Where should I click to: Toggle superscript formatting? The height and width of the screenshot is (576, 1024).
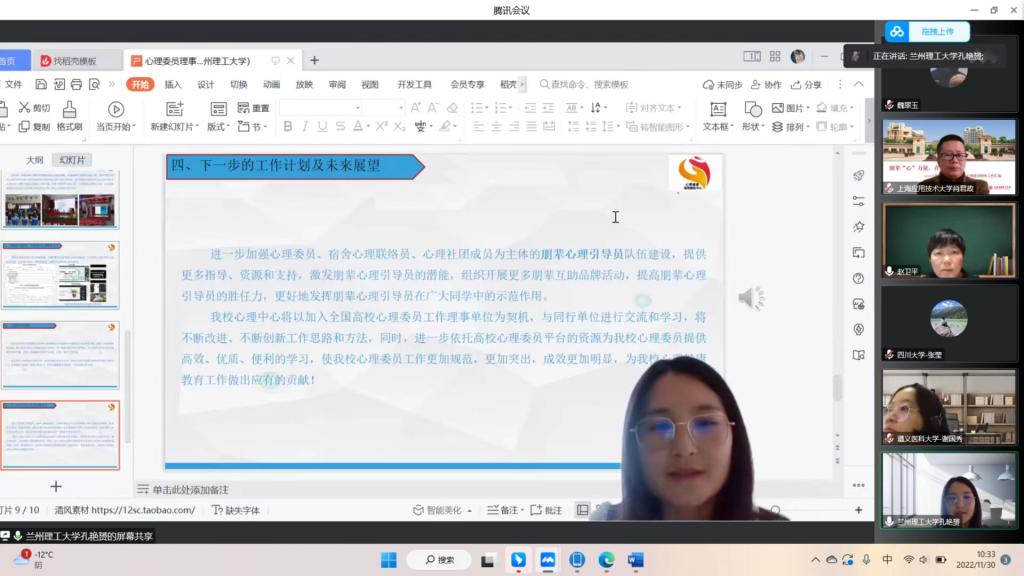point(381,126)
